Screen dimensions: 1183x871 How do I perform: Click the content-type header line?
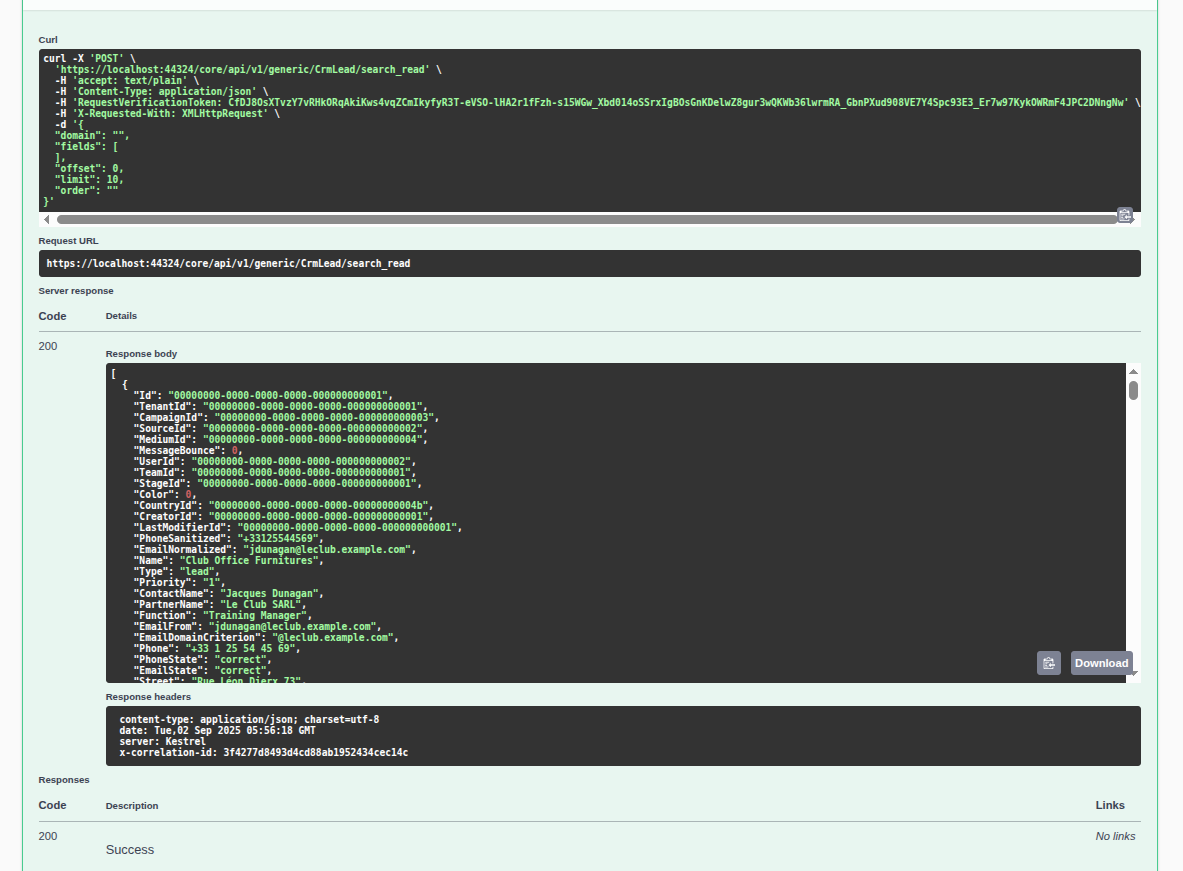tap(249, 719)
